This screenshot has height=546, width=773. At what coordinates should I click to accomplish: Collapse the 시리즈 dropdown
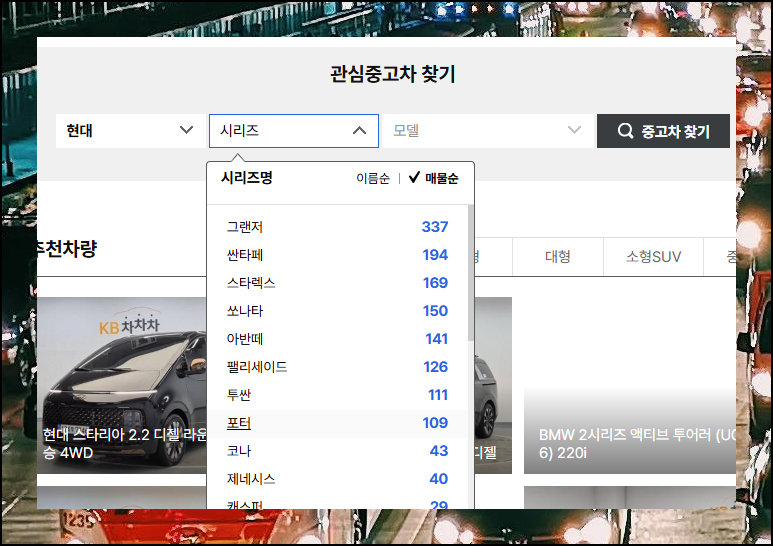294,131
